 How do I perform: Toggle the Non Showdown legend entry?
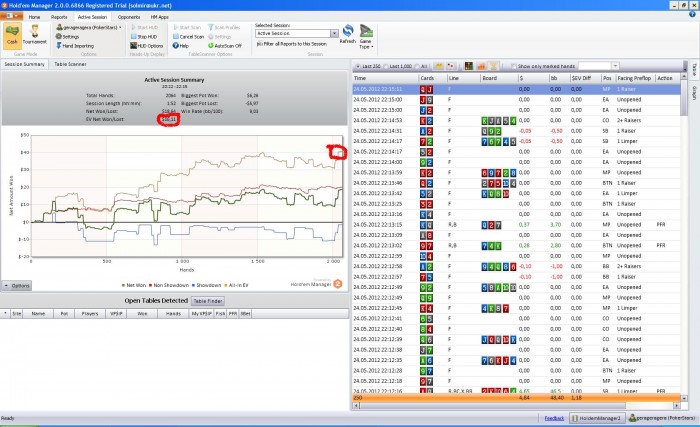point(169,285)
